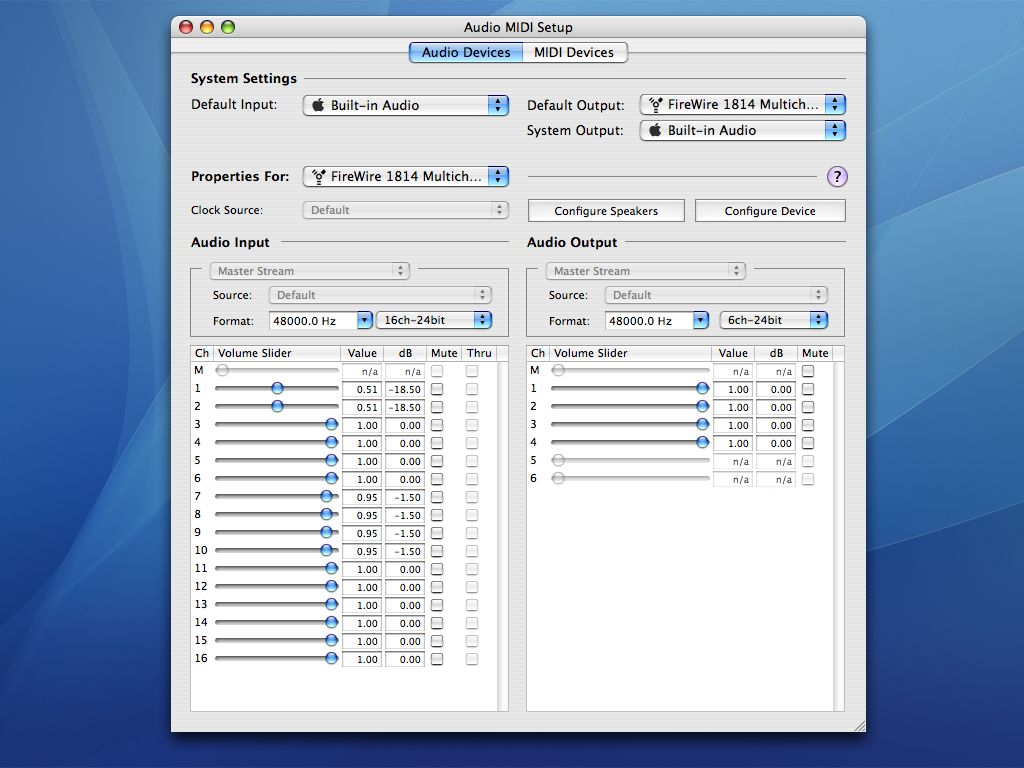Click the Thru column header in Audio Input
The image size is (1024, 768).
(479, 353)
